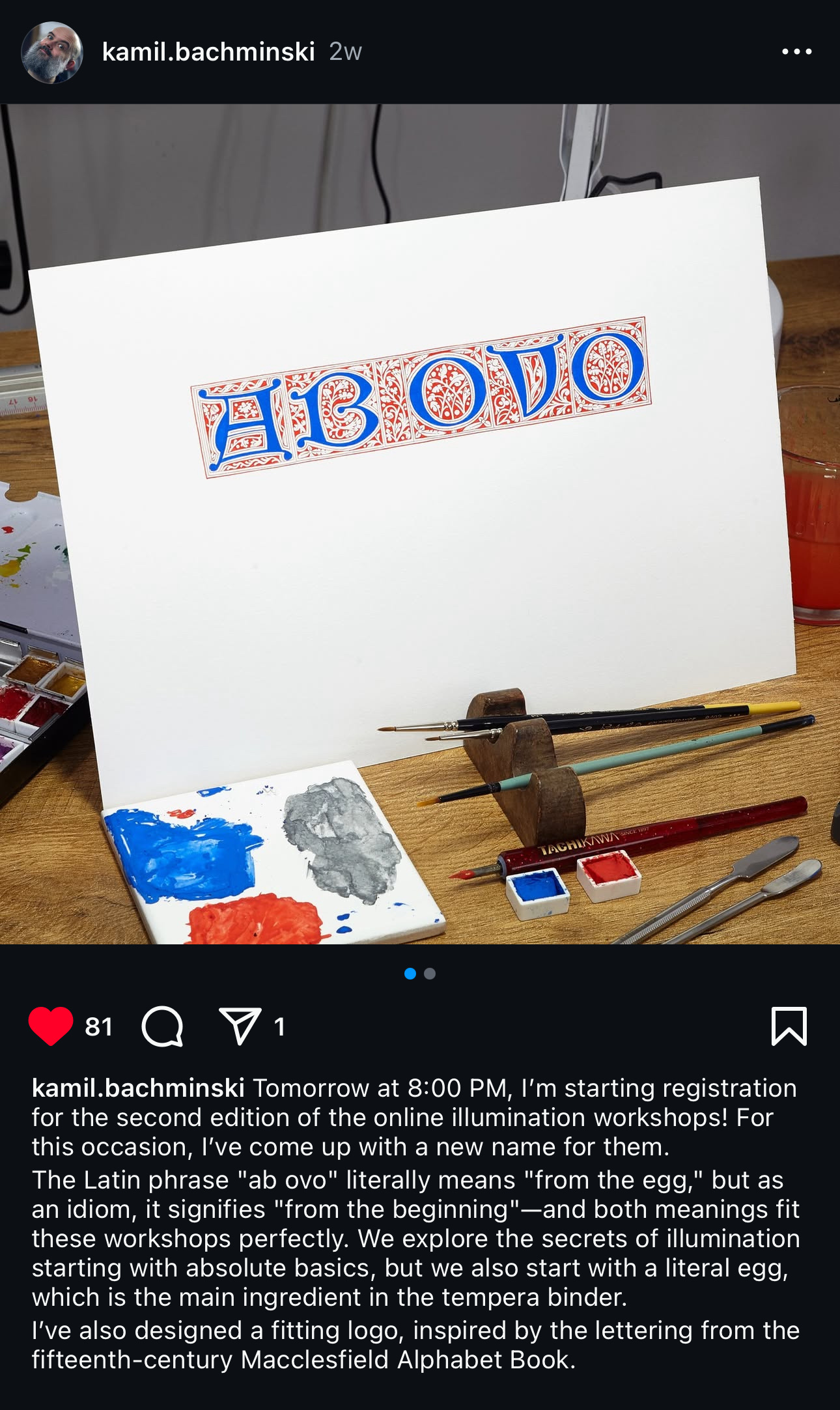The image size is (840, 1410).
Task: Open the three-dot more options menu
Action: 797,51
